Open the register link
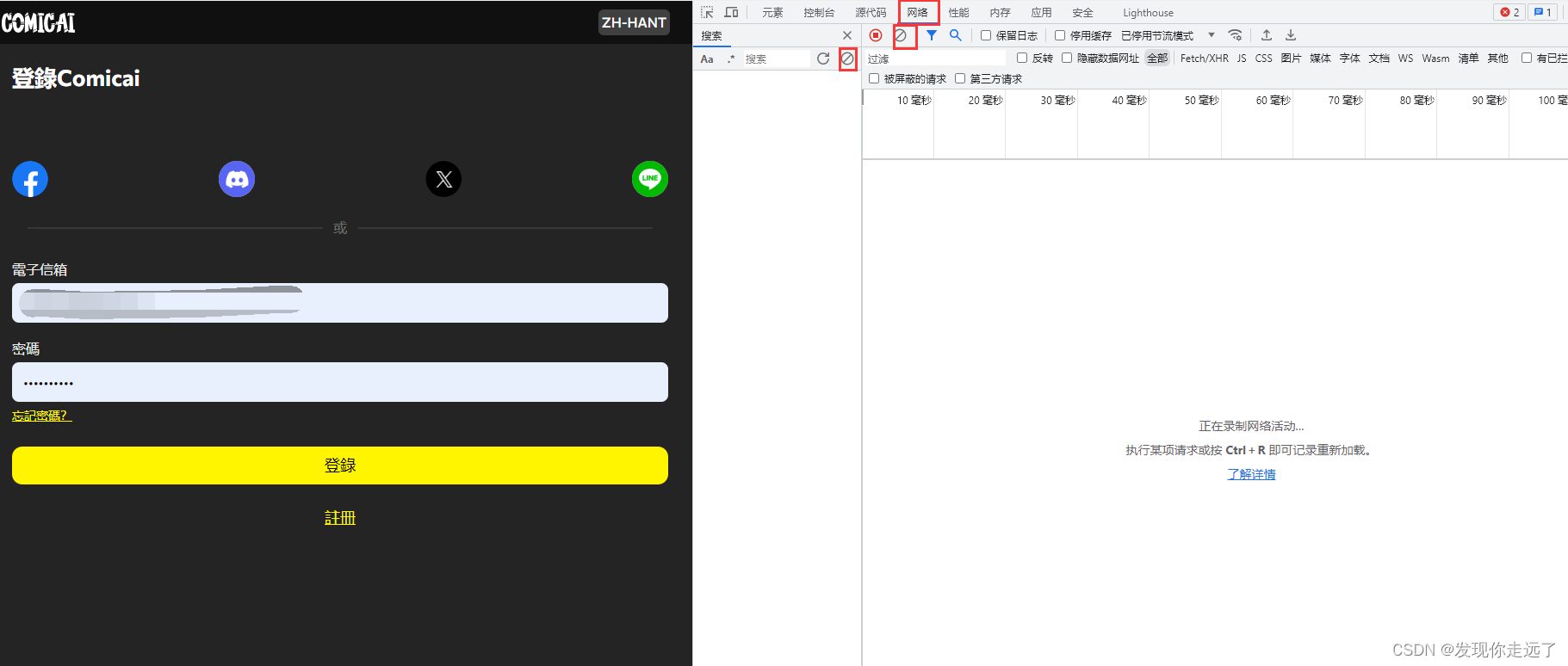Image resolution: width=1568 pixels, height=666 pixels. pyautogui.click(x=340, y=518)
